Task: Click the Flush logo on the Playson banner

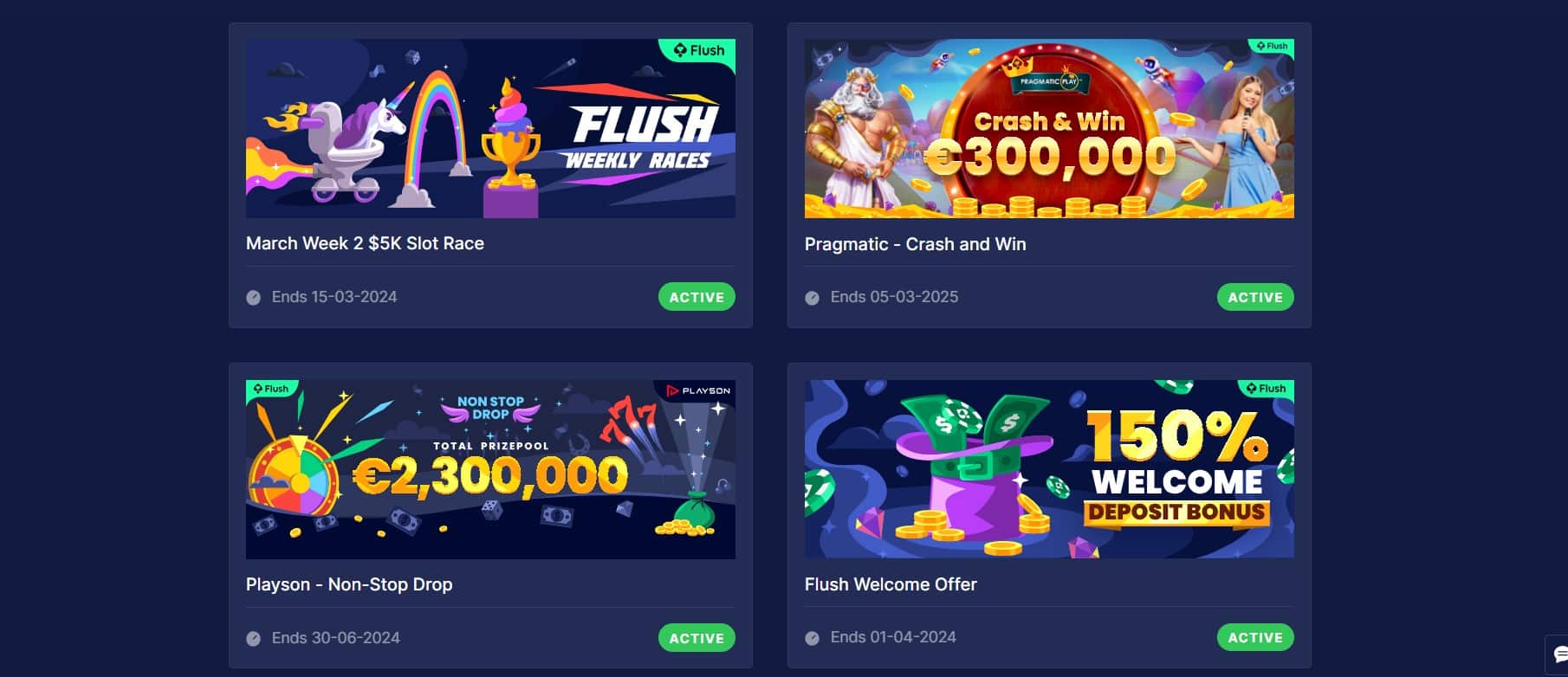Action: 271,389
